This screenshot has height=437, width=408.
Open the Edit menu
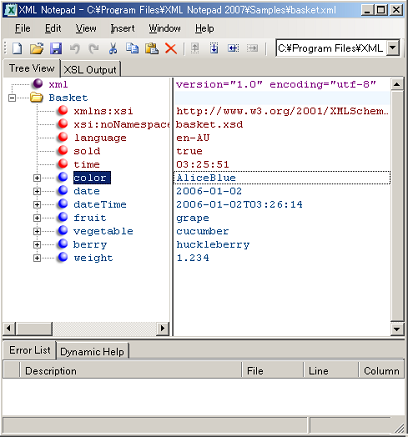(53, 29)
